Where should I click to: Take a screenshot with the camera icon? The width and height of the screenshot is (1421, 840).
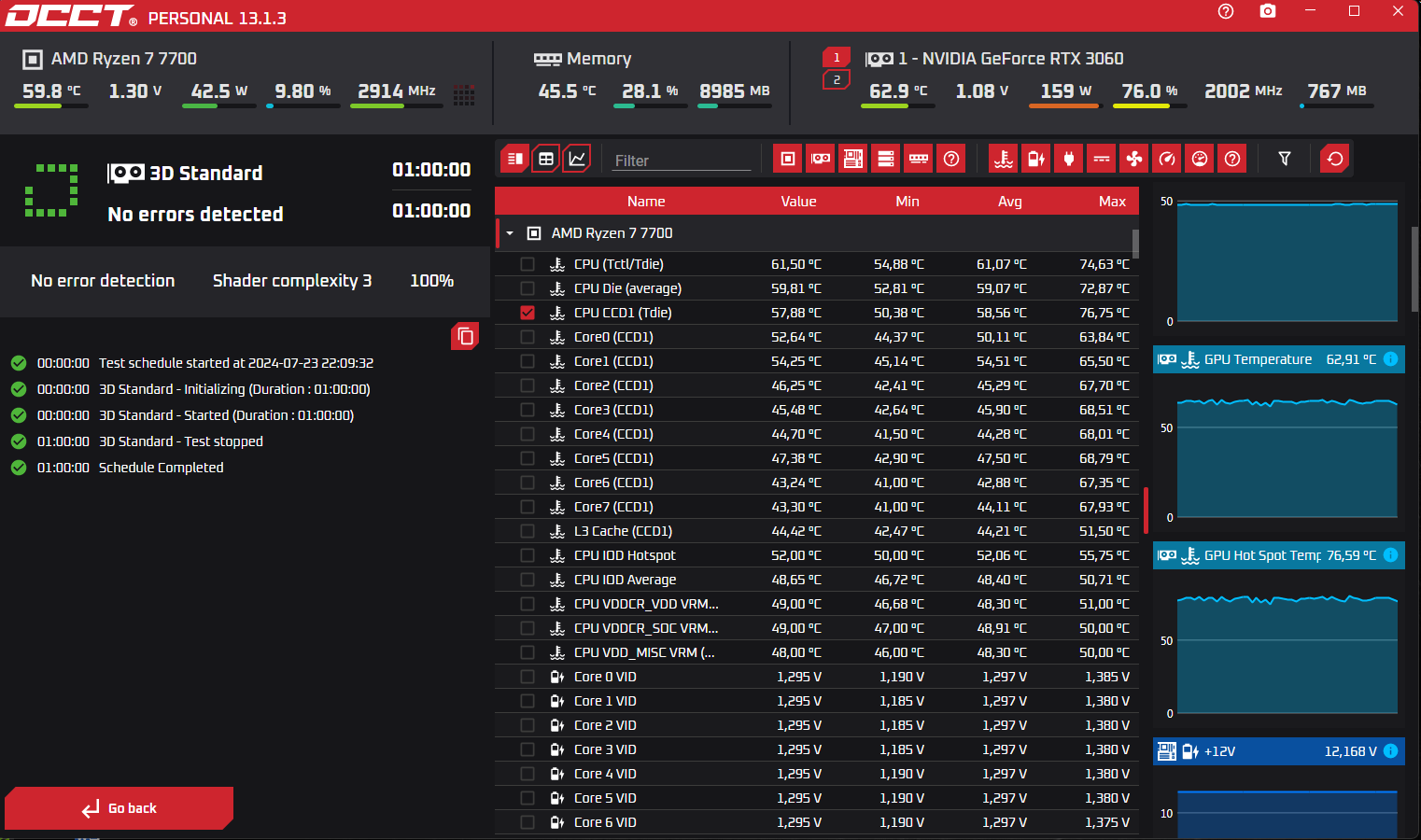coord(1267,11)
